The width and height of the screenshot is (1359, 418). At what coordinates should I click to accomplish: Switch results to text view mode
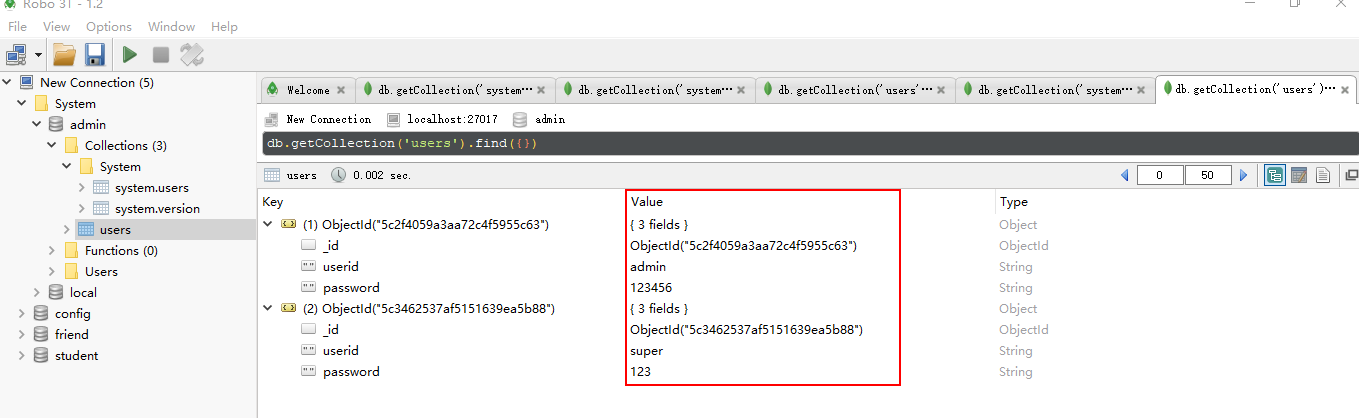(x=1323, y=175)
